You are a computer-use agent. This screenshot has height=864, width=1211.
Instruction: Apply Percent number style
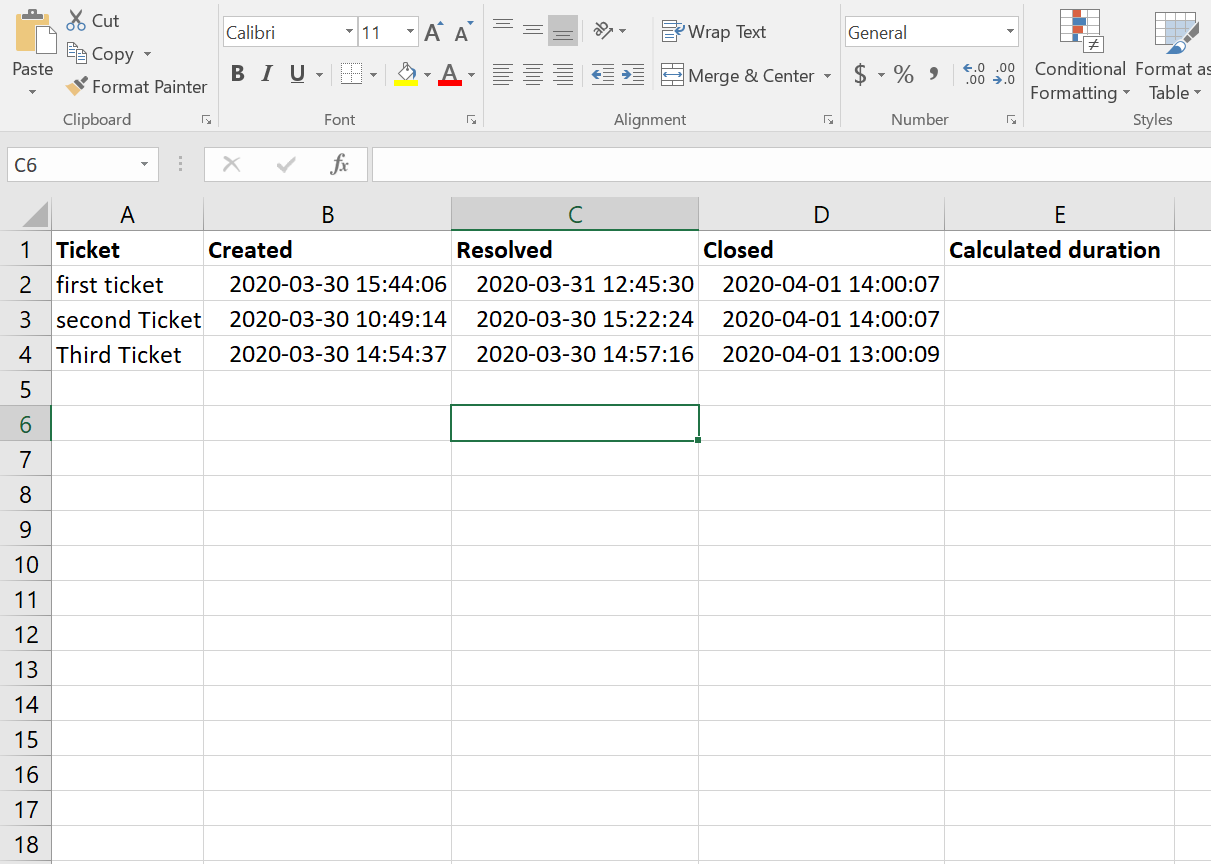pyautogui.click(x=903, y=73)
